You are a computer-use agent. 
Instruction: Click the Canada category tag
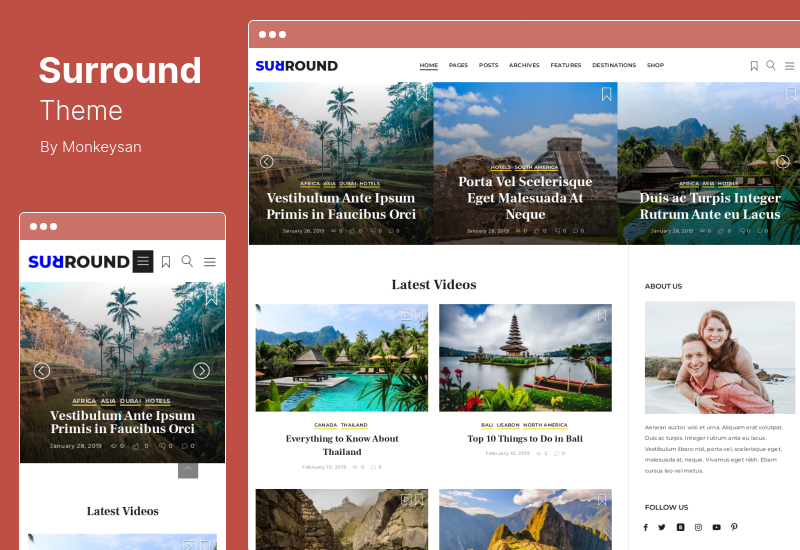(x=326, y=425)
